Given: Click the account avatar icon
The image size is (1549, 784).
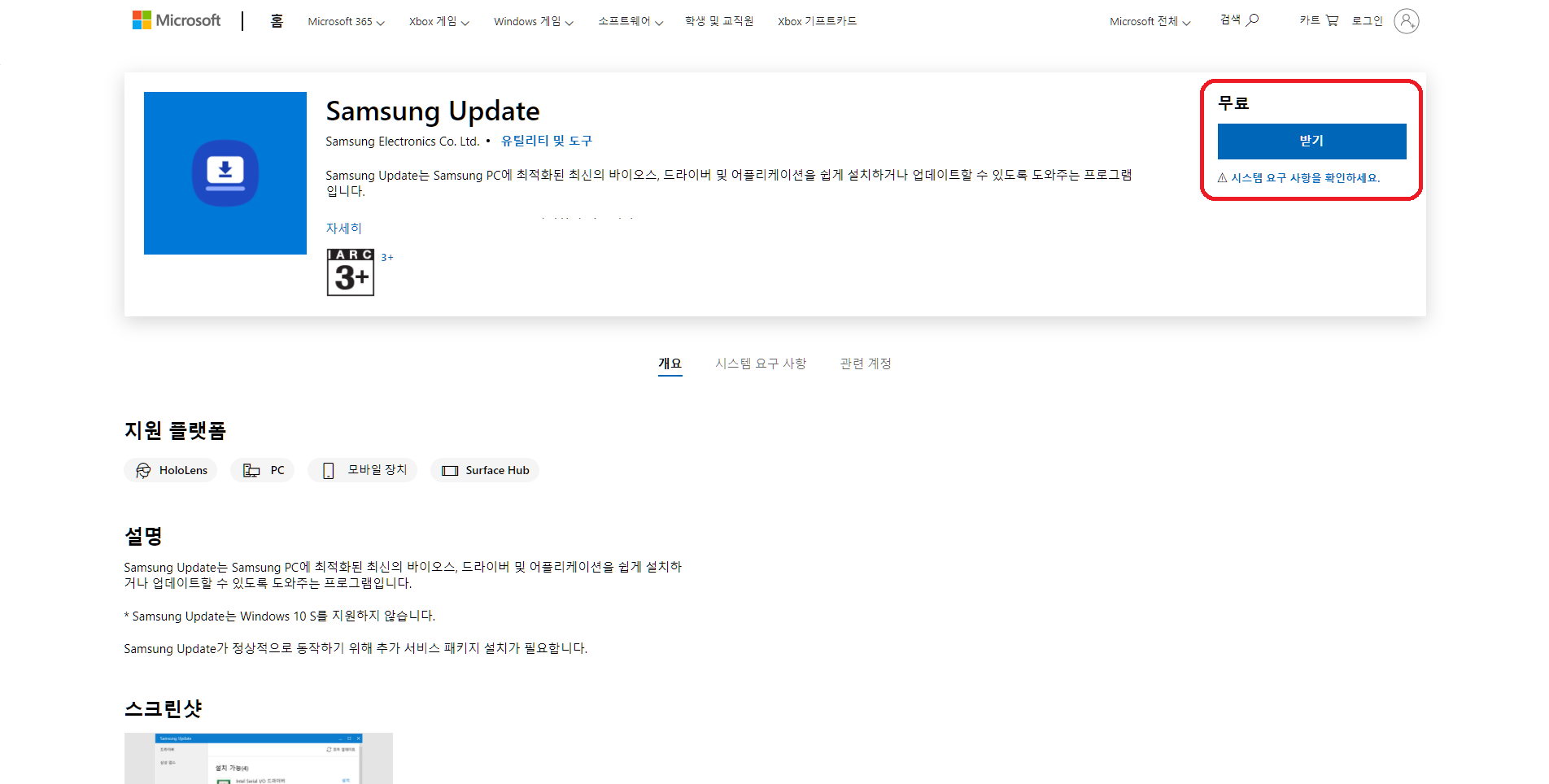Looking at the screenshot, I should tap(1407, 21).
